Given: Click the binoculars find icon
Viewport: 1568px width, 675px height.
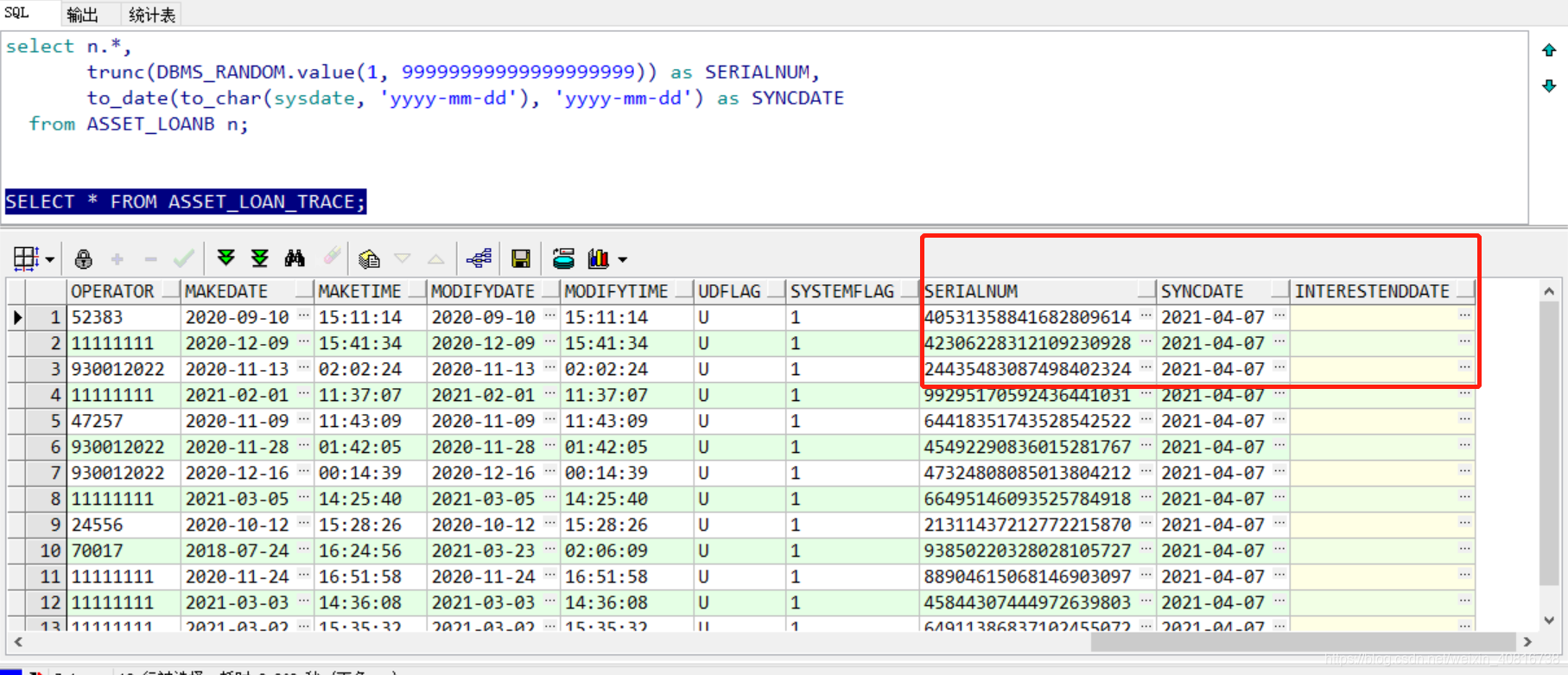Looking at the screenshot, I should (295, 258).
